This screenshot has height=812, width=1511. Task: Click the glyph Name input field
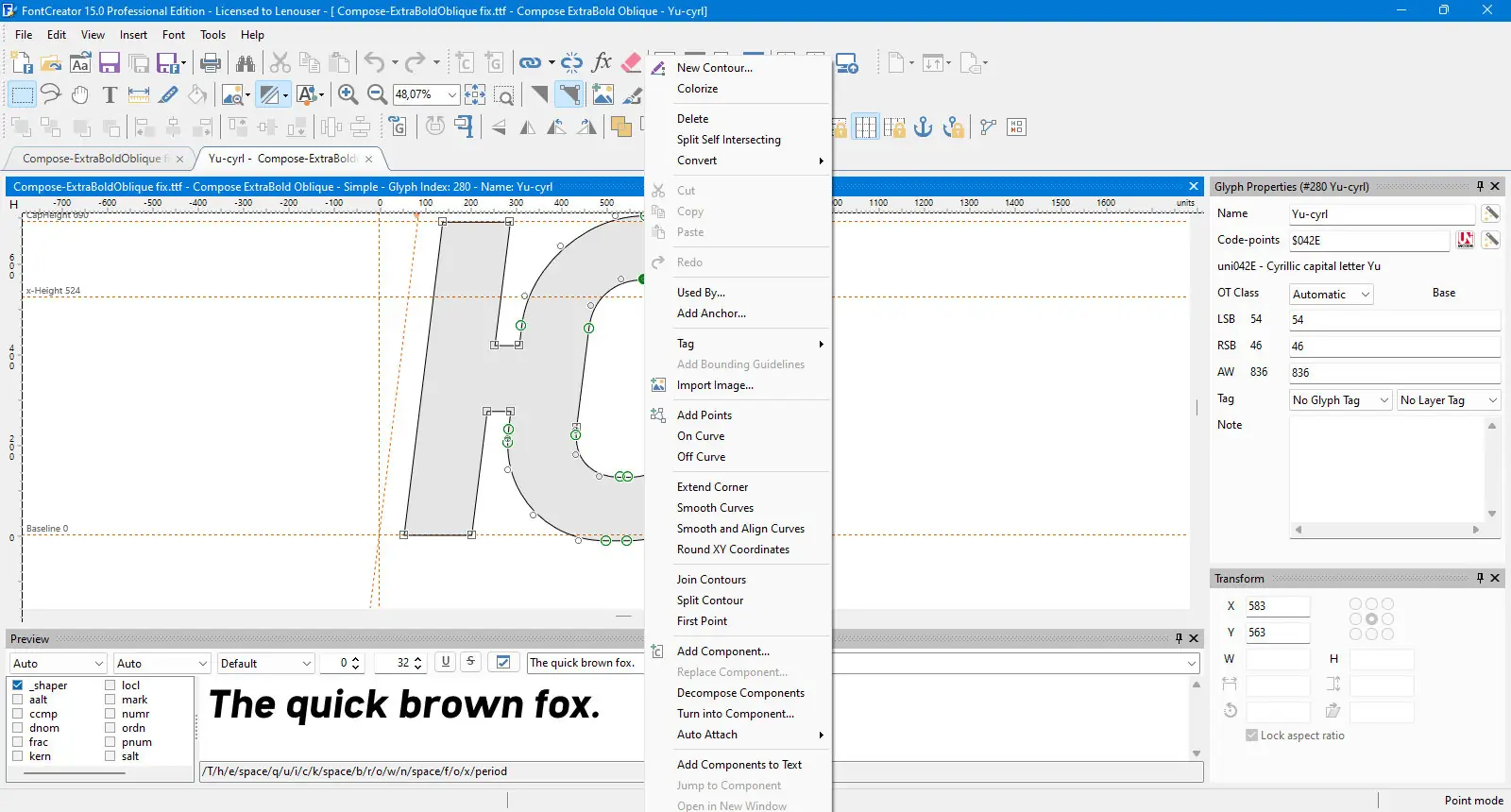click(x=1382, y=214)
